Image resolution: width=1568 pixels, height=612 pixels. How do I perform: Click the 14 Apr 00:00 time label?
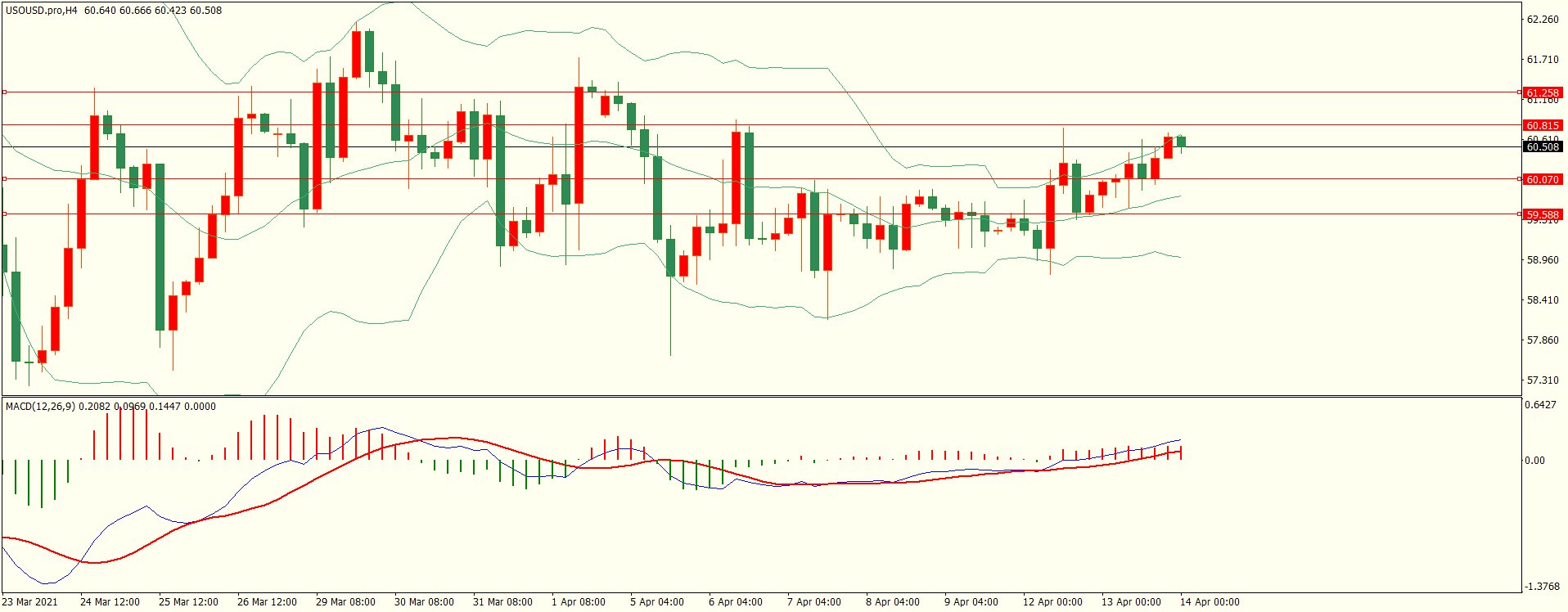click(1209, 602)
